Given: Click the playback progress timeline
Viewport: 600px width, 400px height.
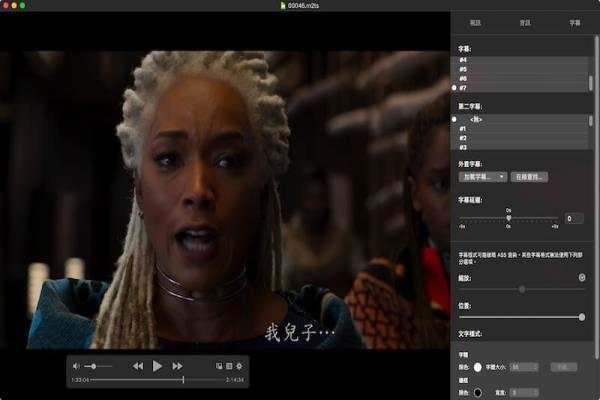Looking at the screenshot, I should 157,380.
